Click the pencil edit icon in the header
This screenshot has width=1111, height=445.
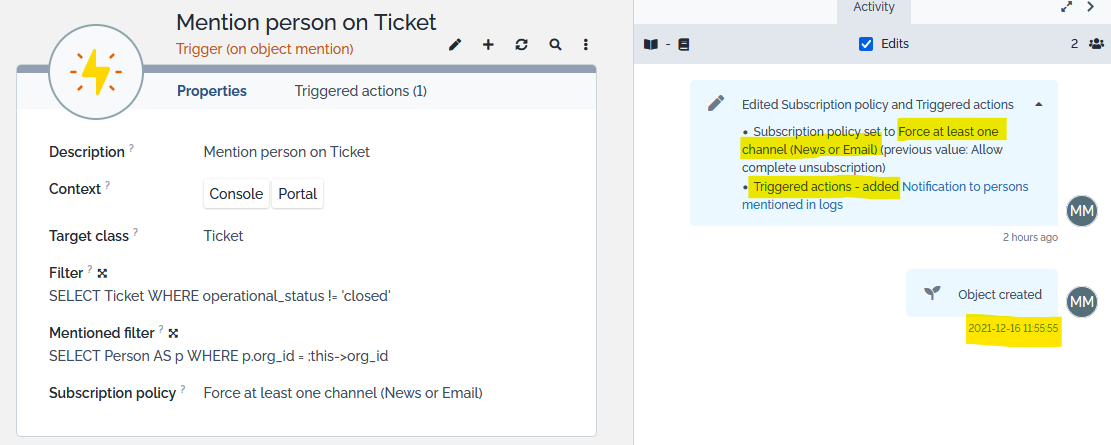pyautogui.click(x=455, y=44)
